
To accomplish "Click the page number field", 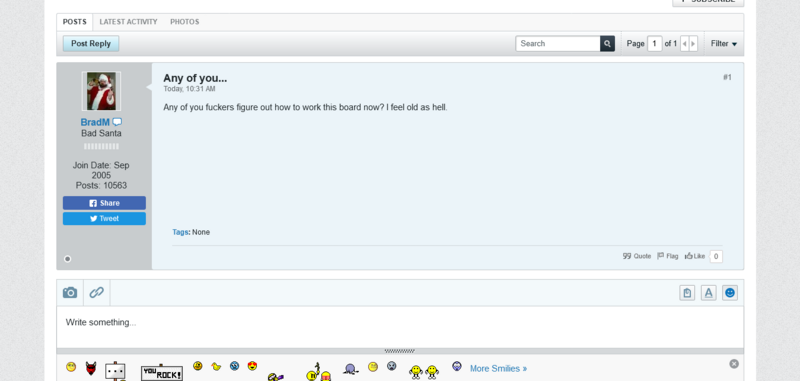I will (655, 44).
